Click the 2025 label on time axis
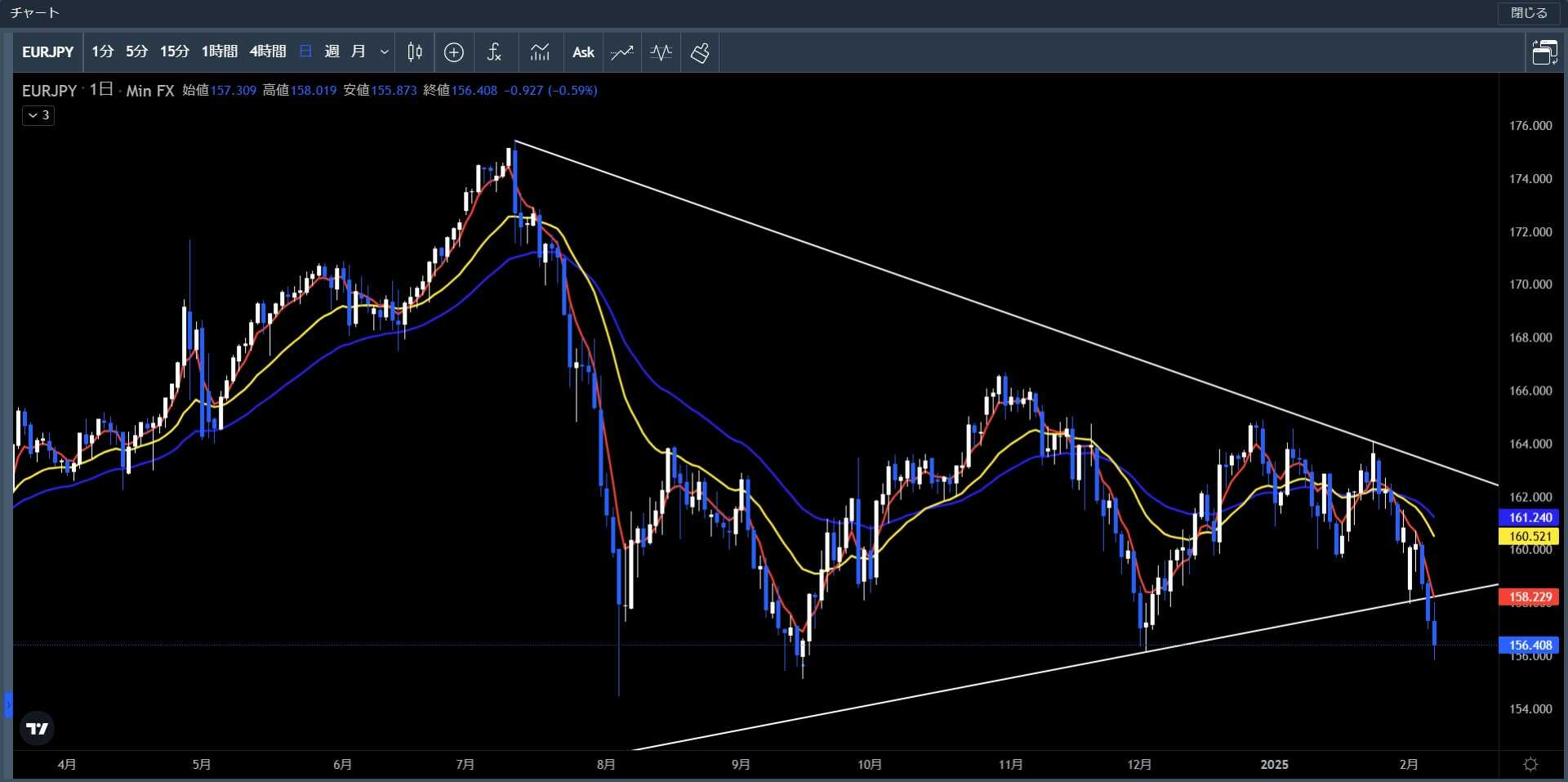Image resolution: width=1568 pixels, height=782 pixels. tap(1274, 765)
